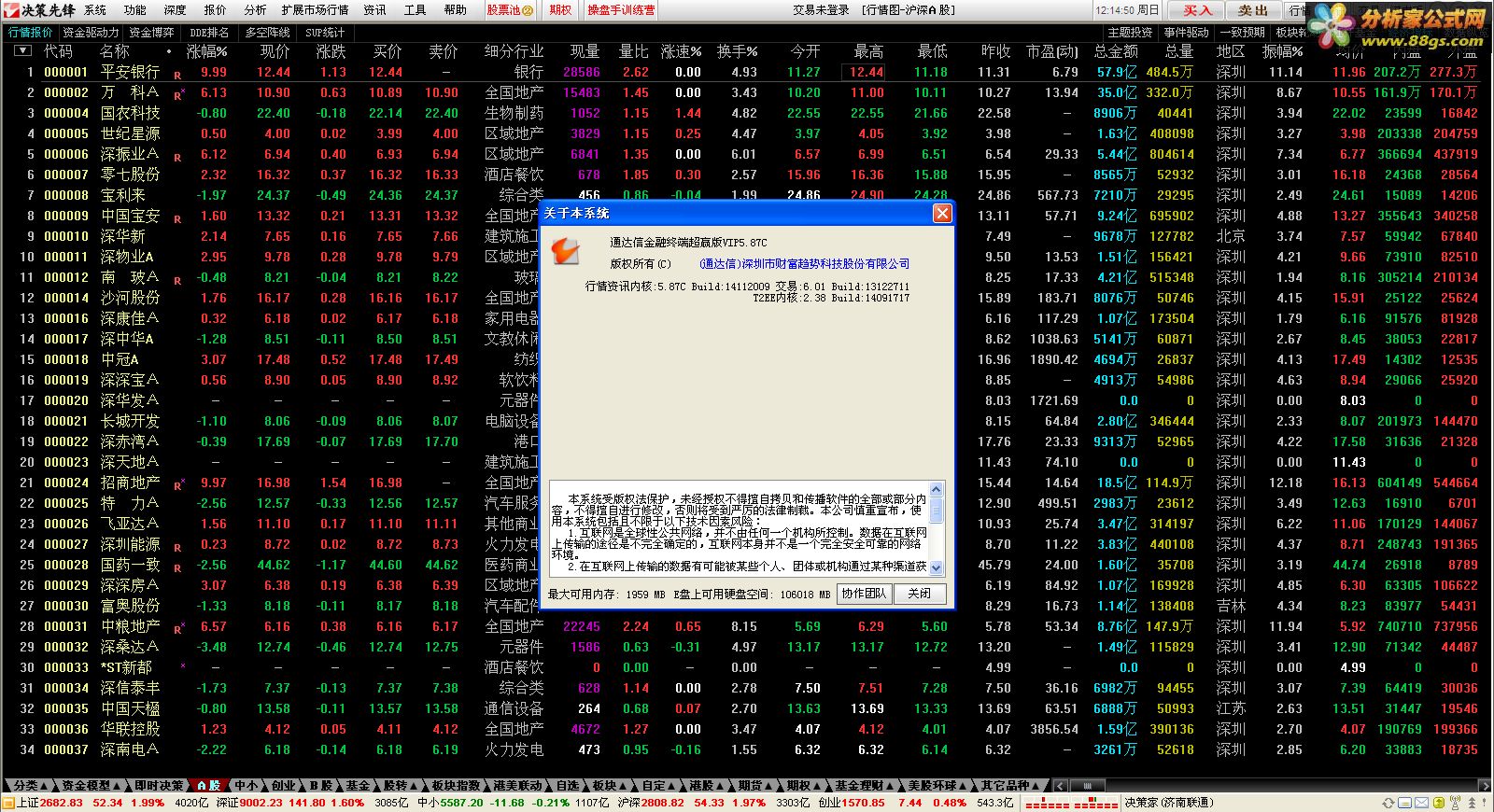Select the 港美联动 bottom tab
The width and height of the screenshot is (1494, 812).
517,786
